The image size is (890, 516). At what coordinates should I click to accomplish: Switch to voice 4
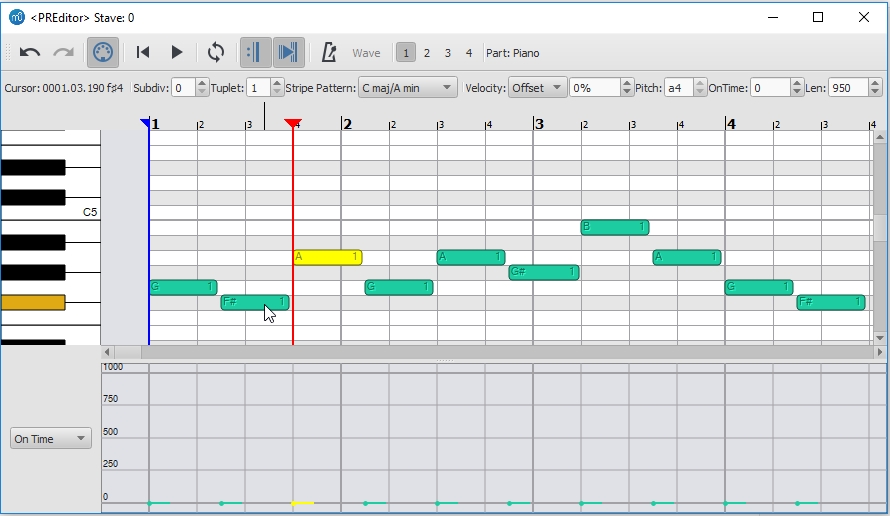(x=469, y=53)
